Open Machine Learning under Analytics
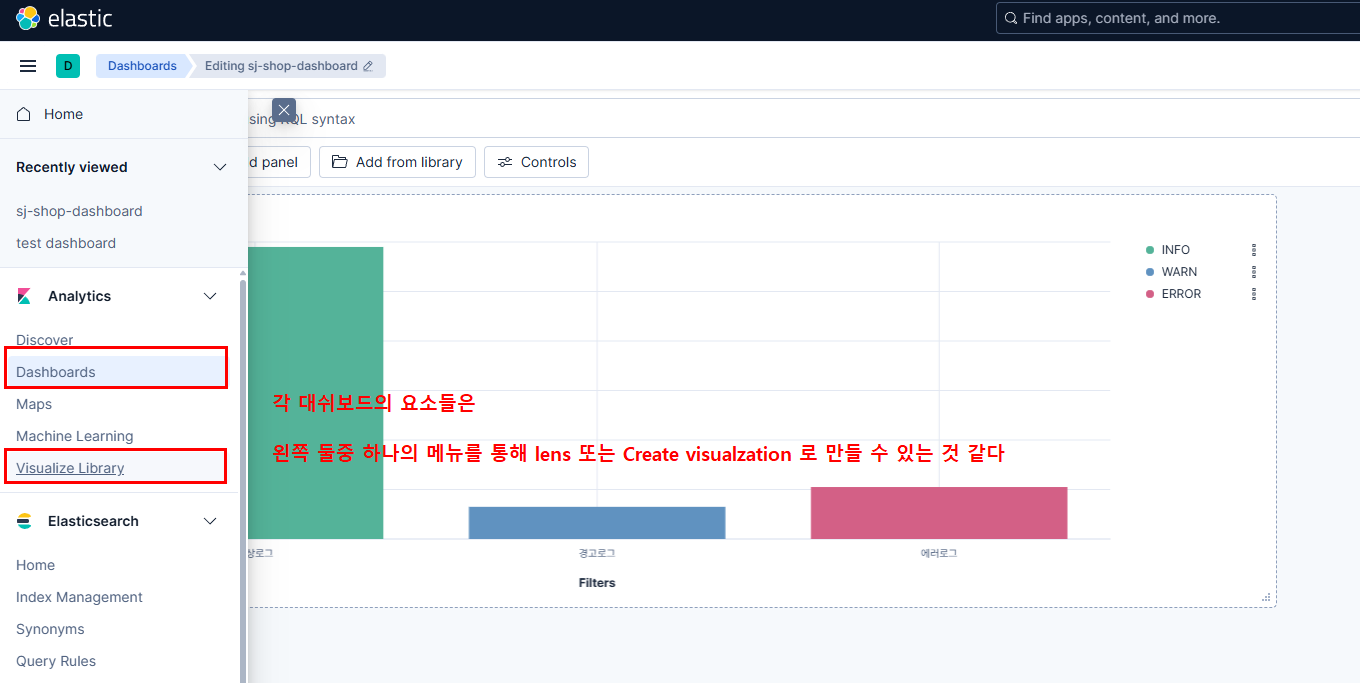 75,436
